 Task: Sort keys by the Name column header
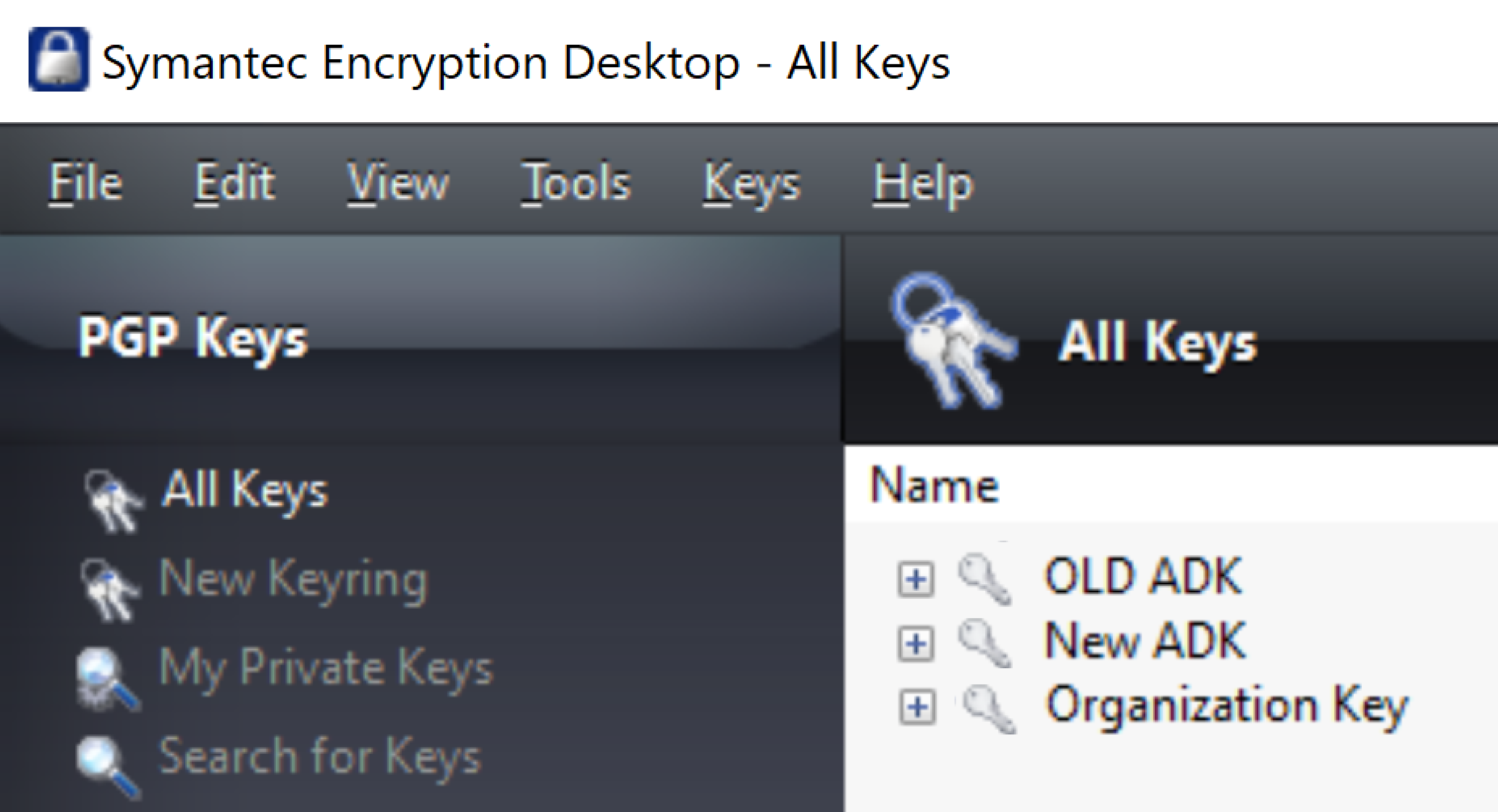click(x=935, y=485)
